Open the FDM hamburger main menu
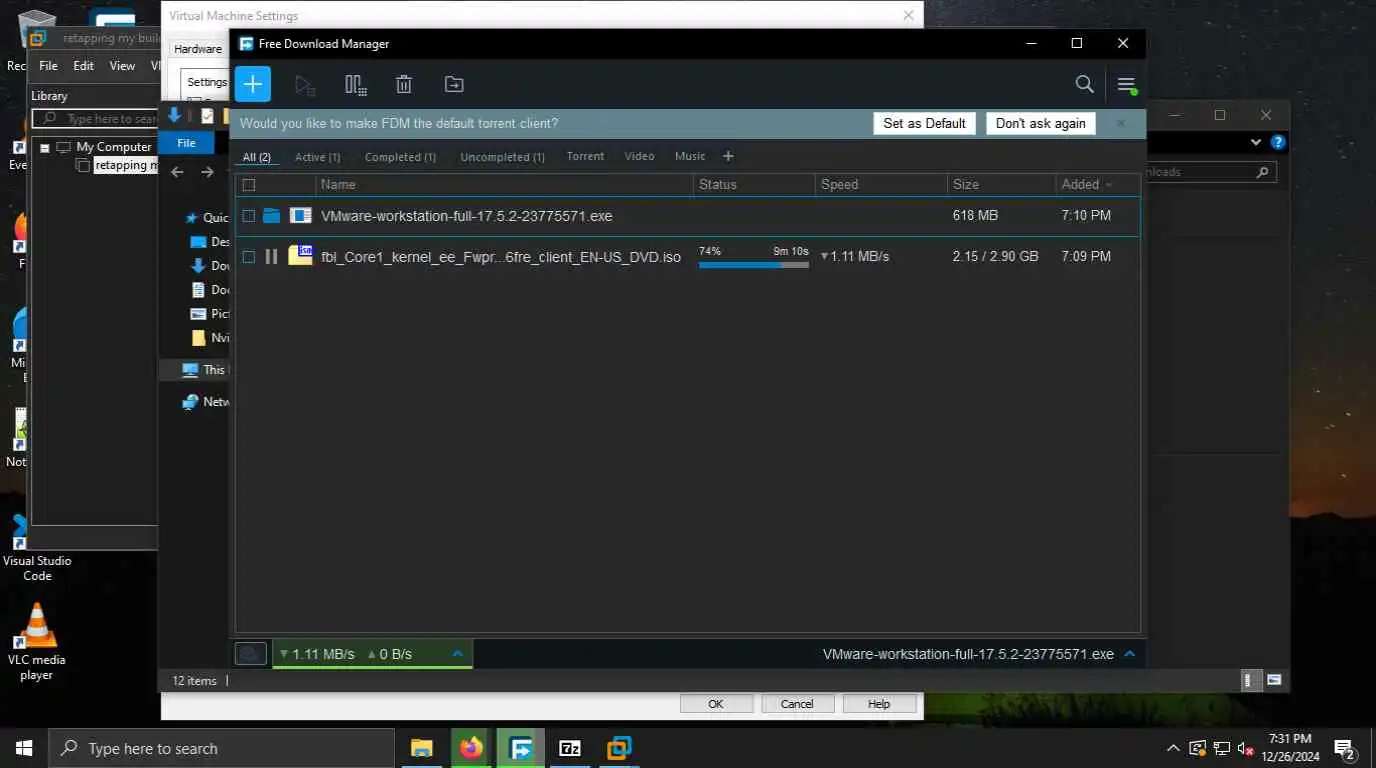 point(1127,85)
